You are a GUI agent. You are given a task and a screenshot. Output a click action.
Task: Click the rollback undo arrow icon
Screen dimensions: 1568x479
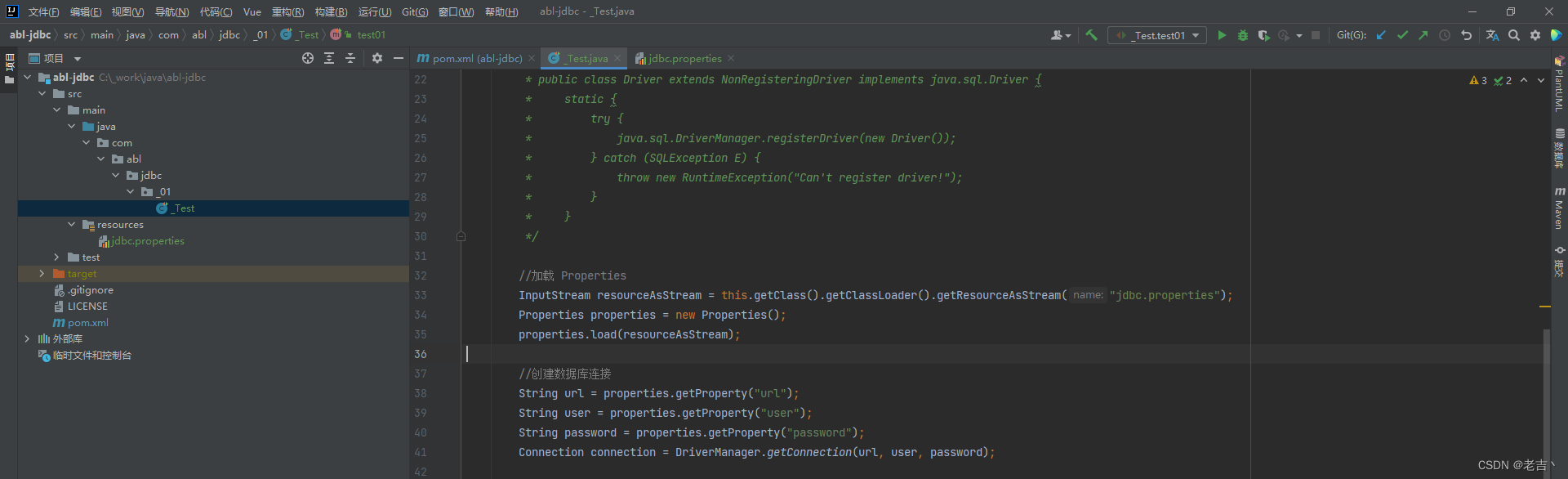(x=1467, y=35)
